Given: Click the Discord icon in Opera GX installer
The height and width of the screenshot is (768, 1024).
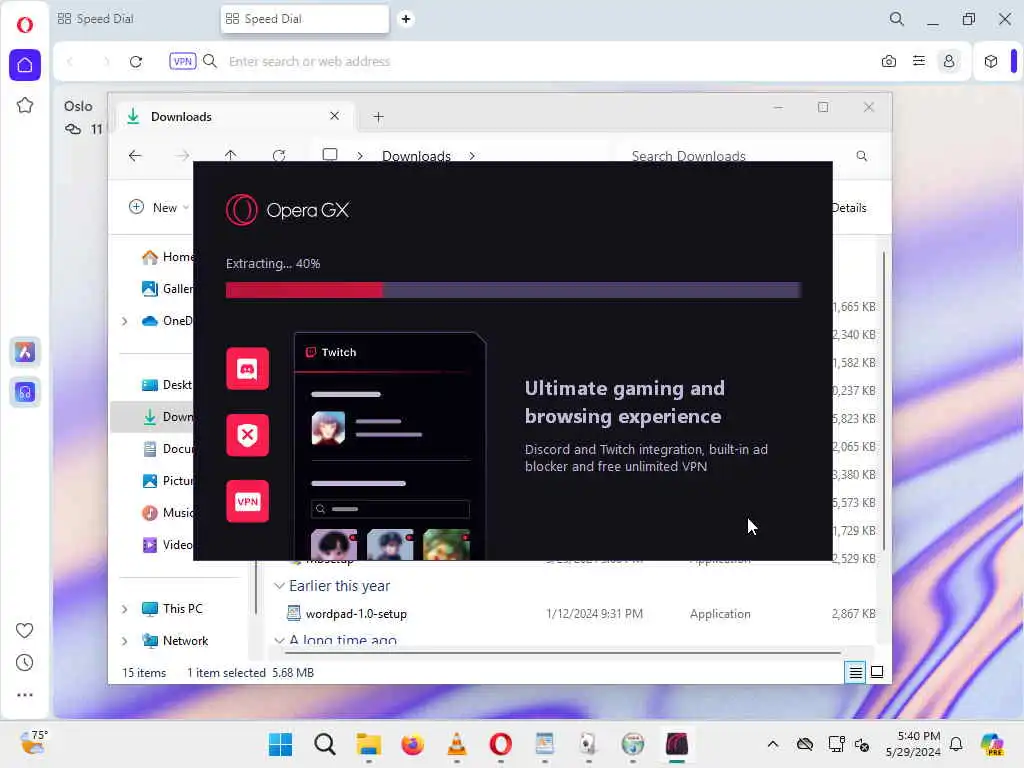Looking at the screenshot, I should click(x=248, y=368).
